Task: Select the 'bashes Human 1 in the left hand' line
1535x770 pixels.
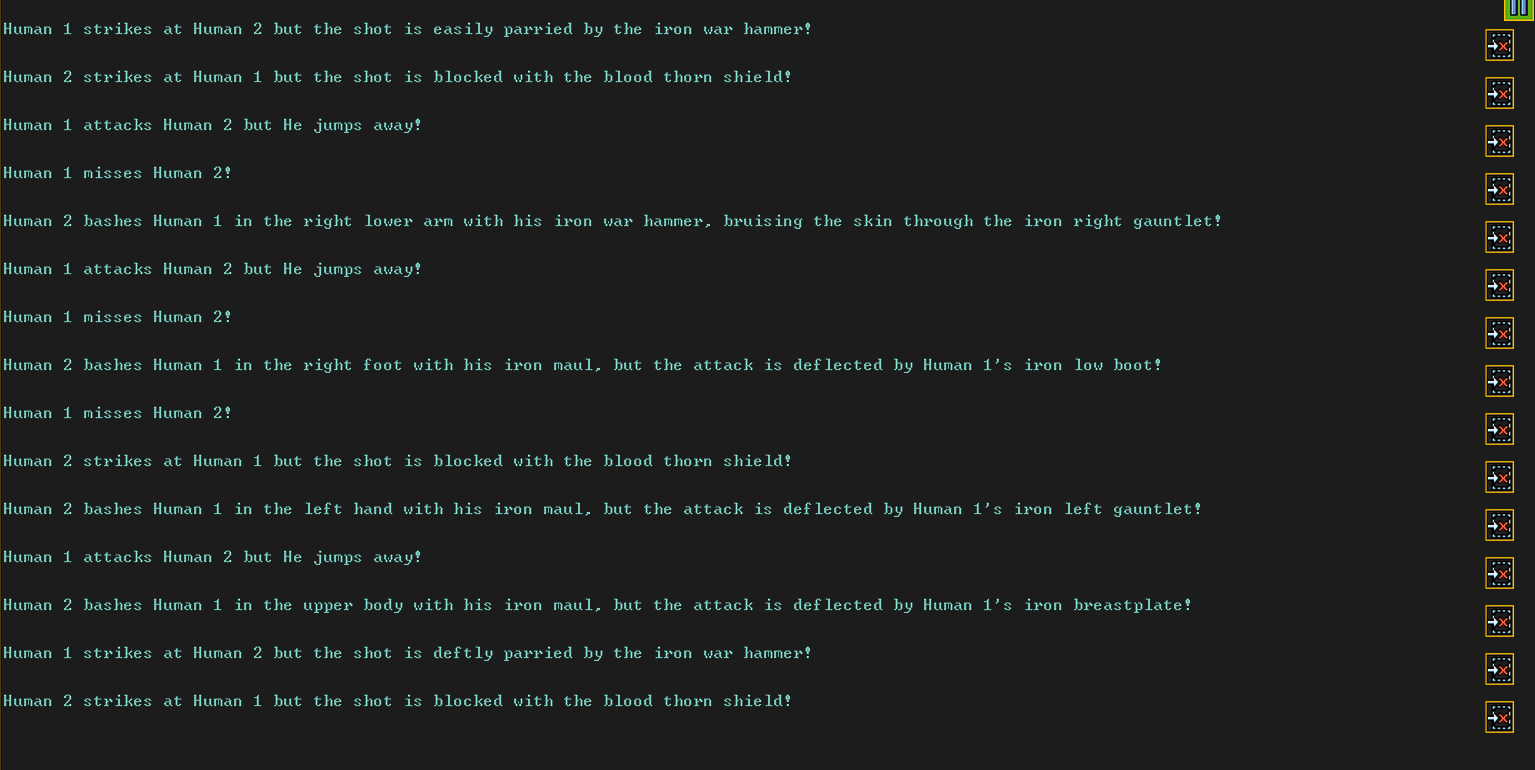Action: pyautogui.click(x=602, y=509)
